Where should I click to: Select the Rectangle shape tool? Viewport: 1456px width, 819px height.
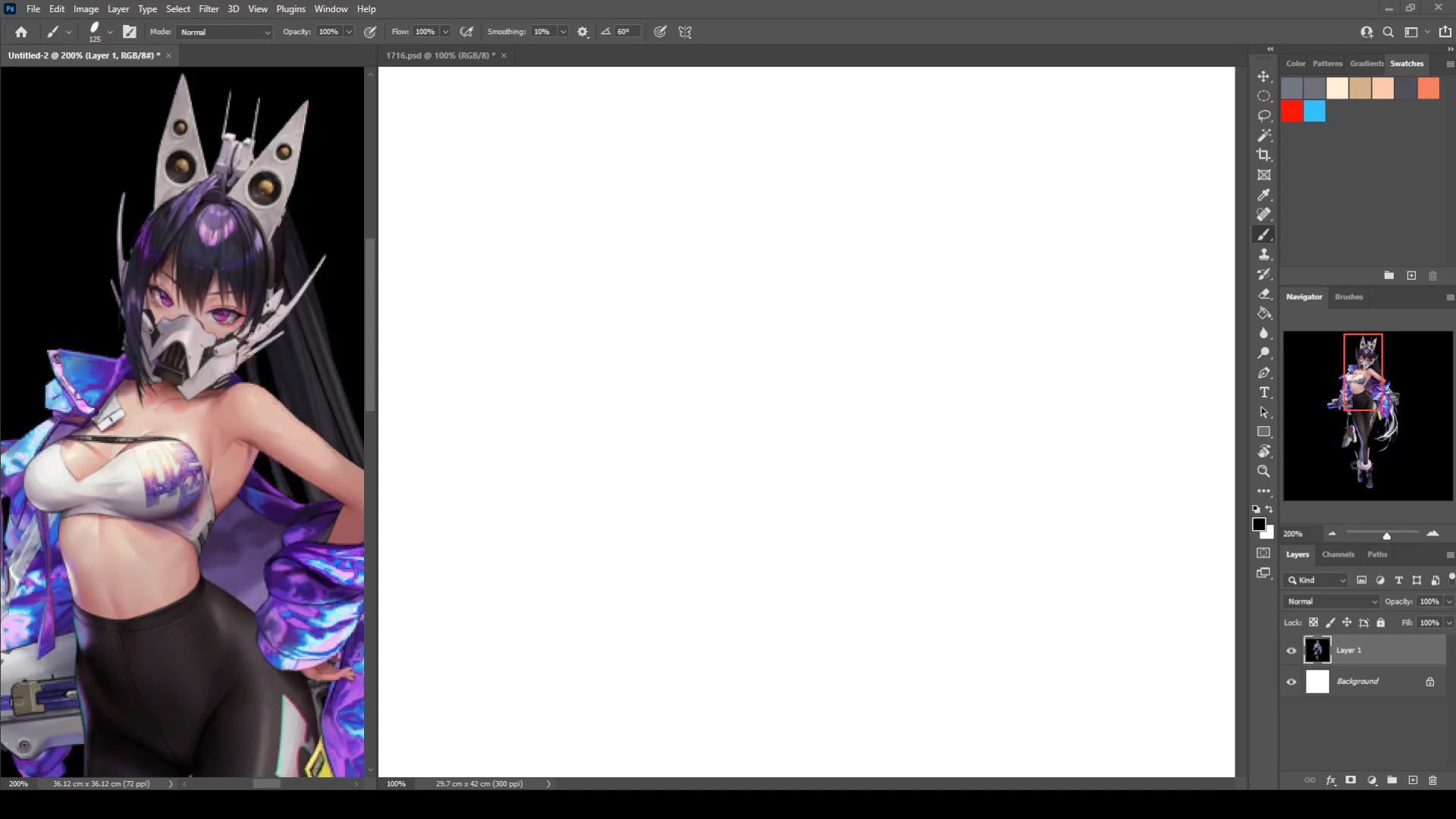(1263, 432)
